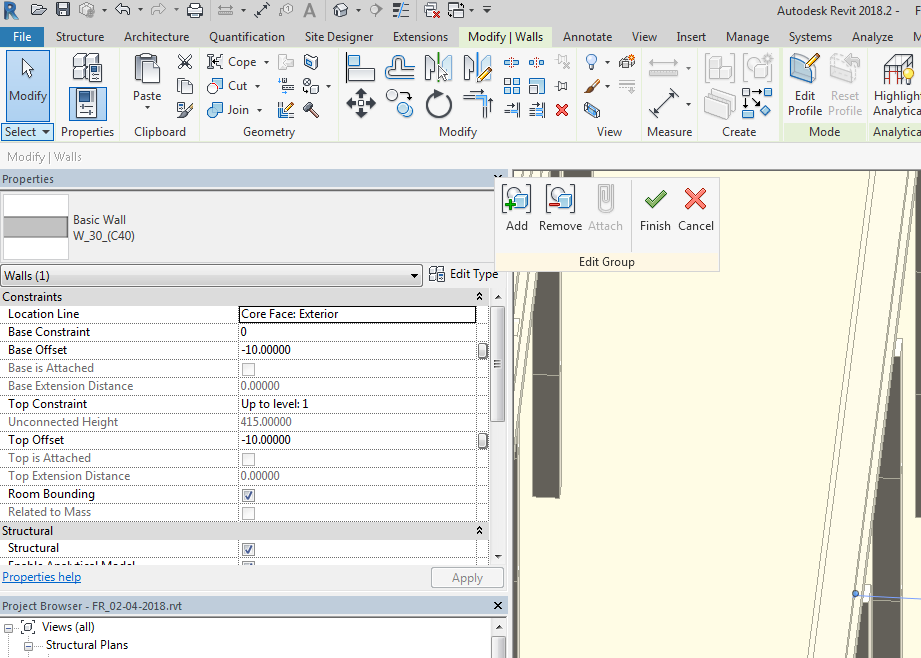Viewport: 921px width, 658px height.
Task: Open the Edit Profile tool
Action: coord(804,84)
